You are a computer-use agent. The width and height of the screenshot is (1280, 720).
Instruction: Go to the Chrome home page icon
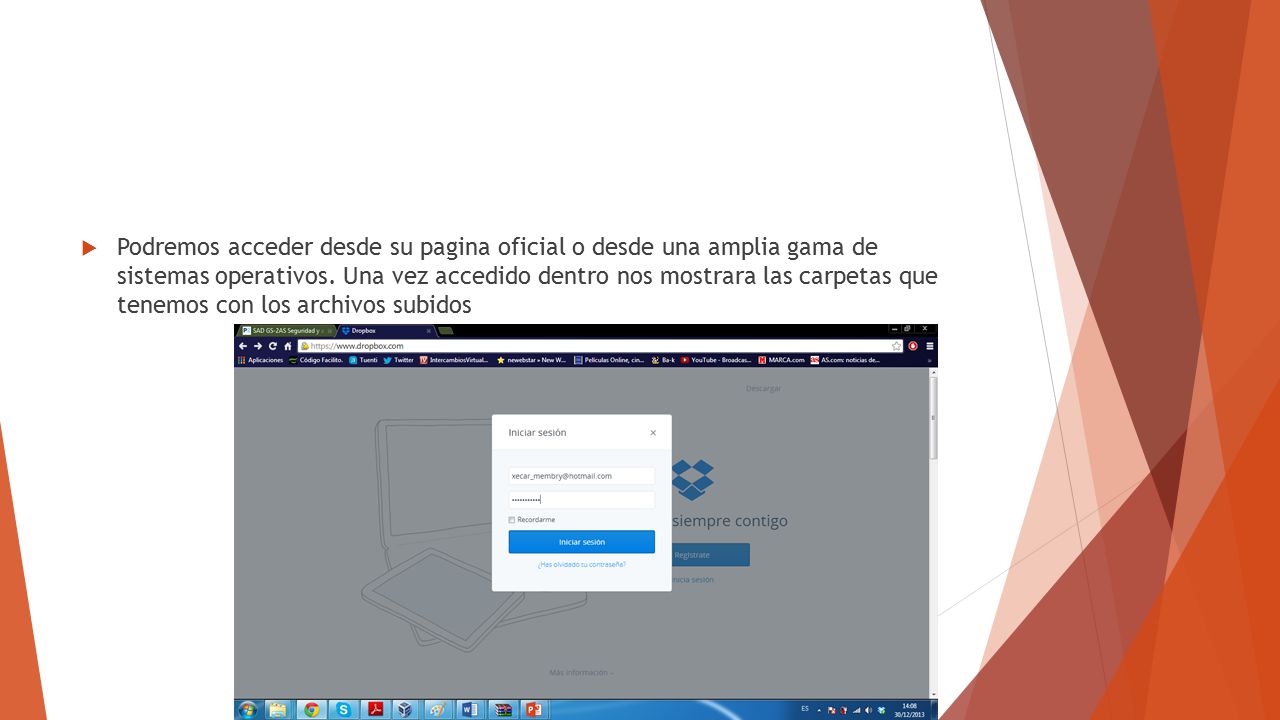coord(287,346)
